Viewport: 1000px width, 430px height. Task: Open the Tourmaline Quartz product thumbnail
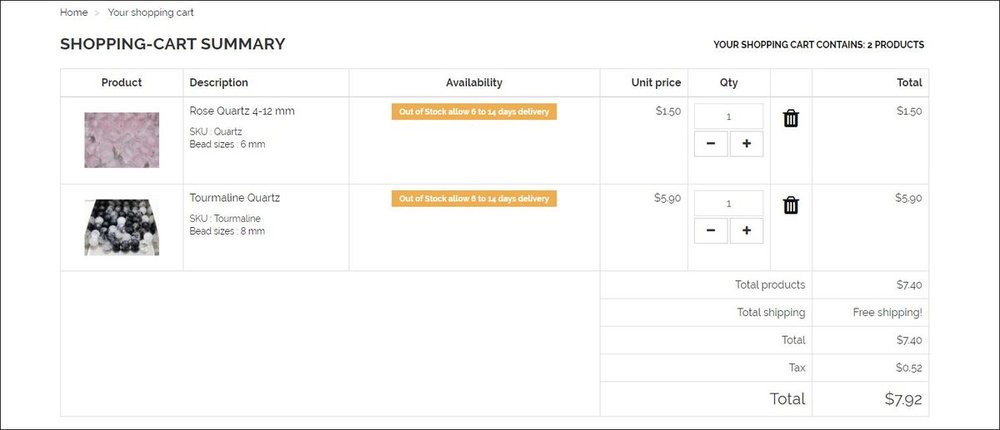(121, 227)
